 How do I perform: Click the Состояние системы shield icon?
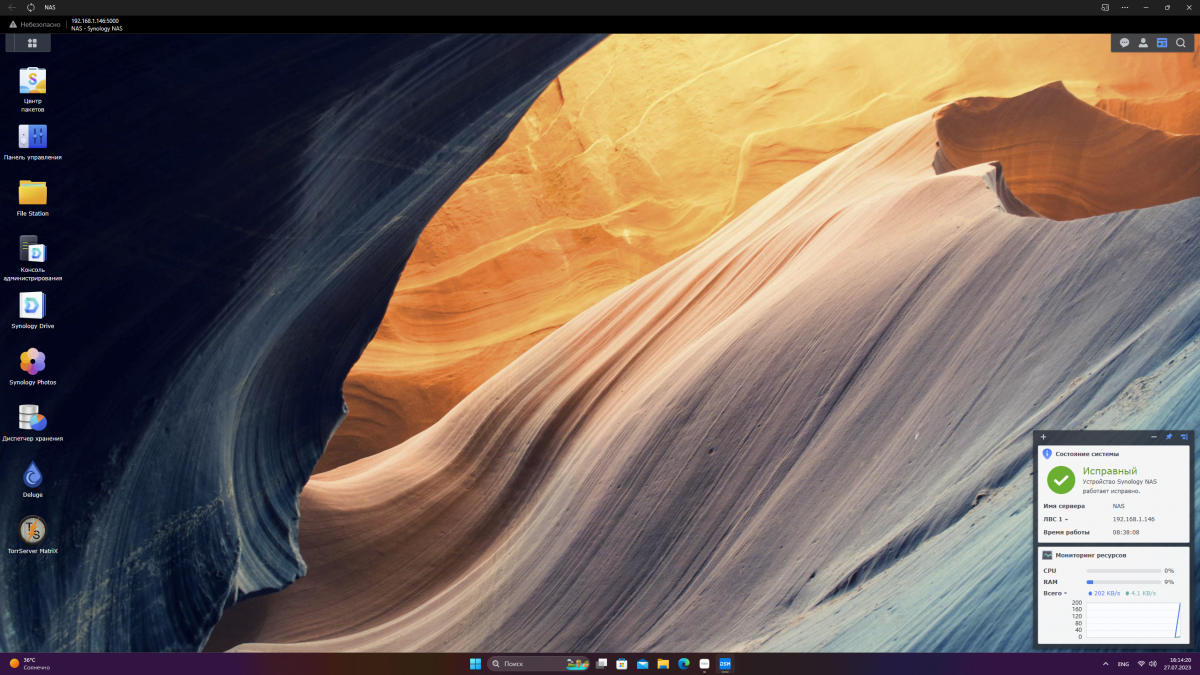coord(1047,454)
